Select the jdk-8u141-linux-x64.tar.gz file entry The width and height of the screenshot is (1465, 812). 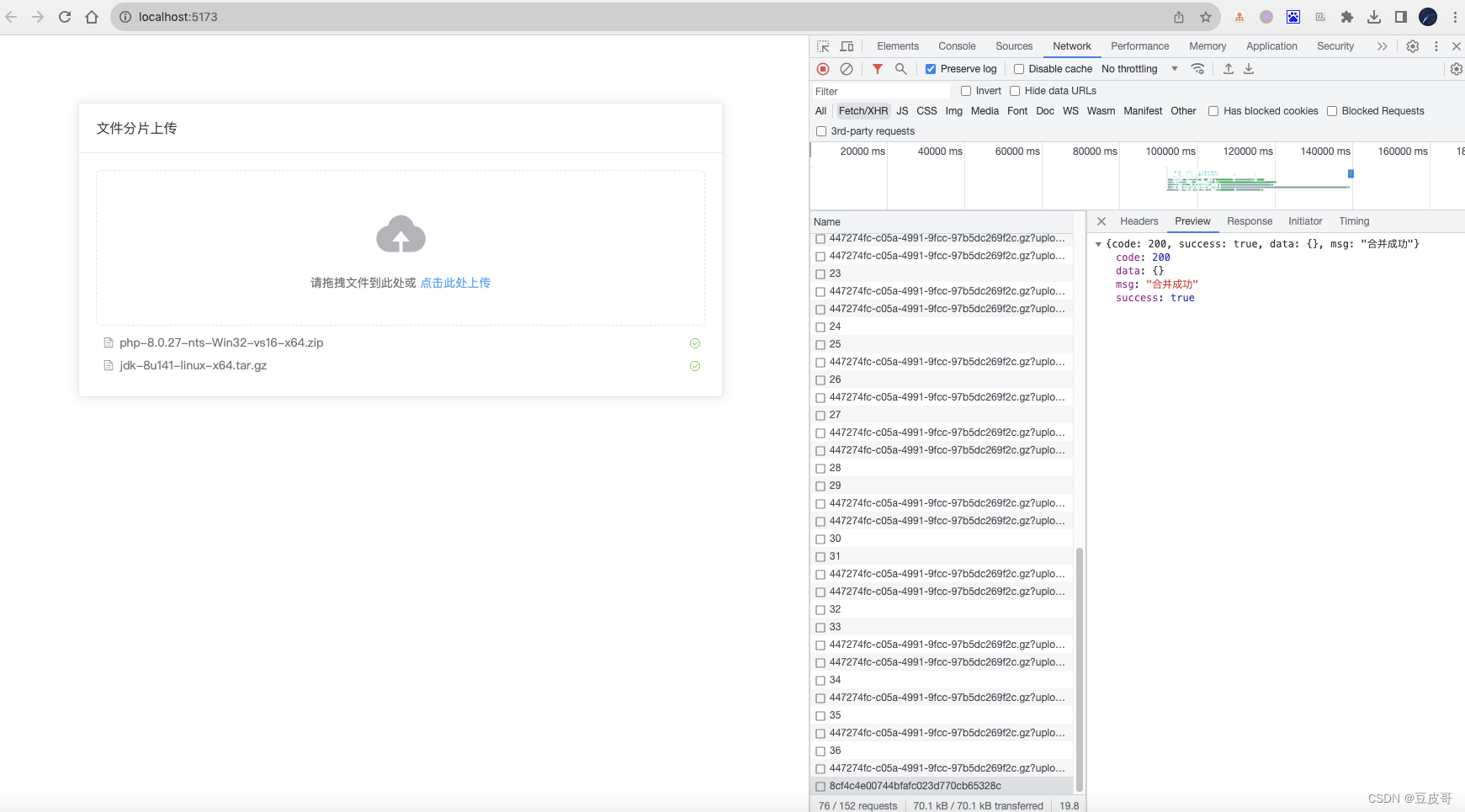[401, 365]
